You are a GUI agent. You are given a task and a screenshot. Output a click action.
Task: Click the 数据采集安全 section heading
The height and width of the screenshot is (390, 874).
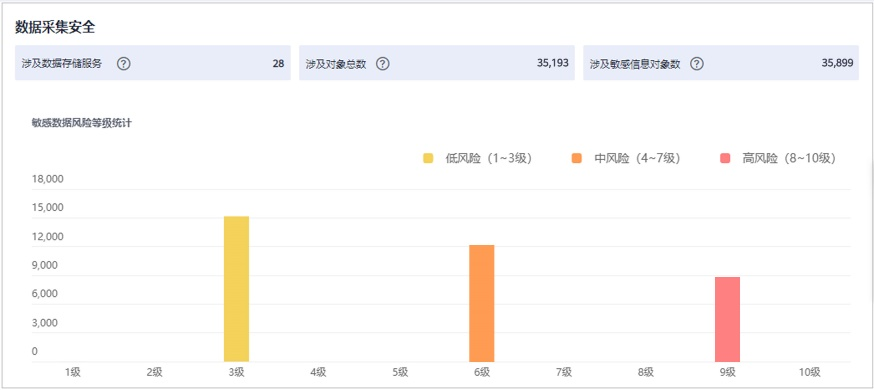pos(55,28)
